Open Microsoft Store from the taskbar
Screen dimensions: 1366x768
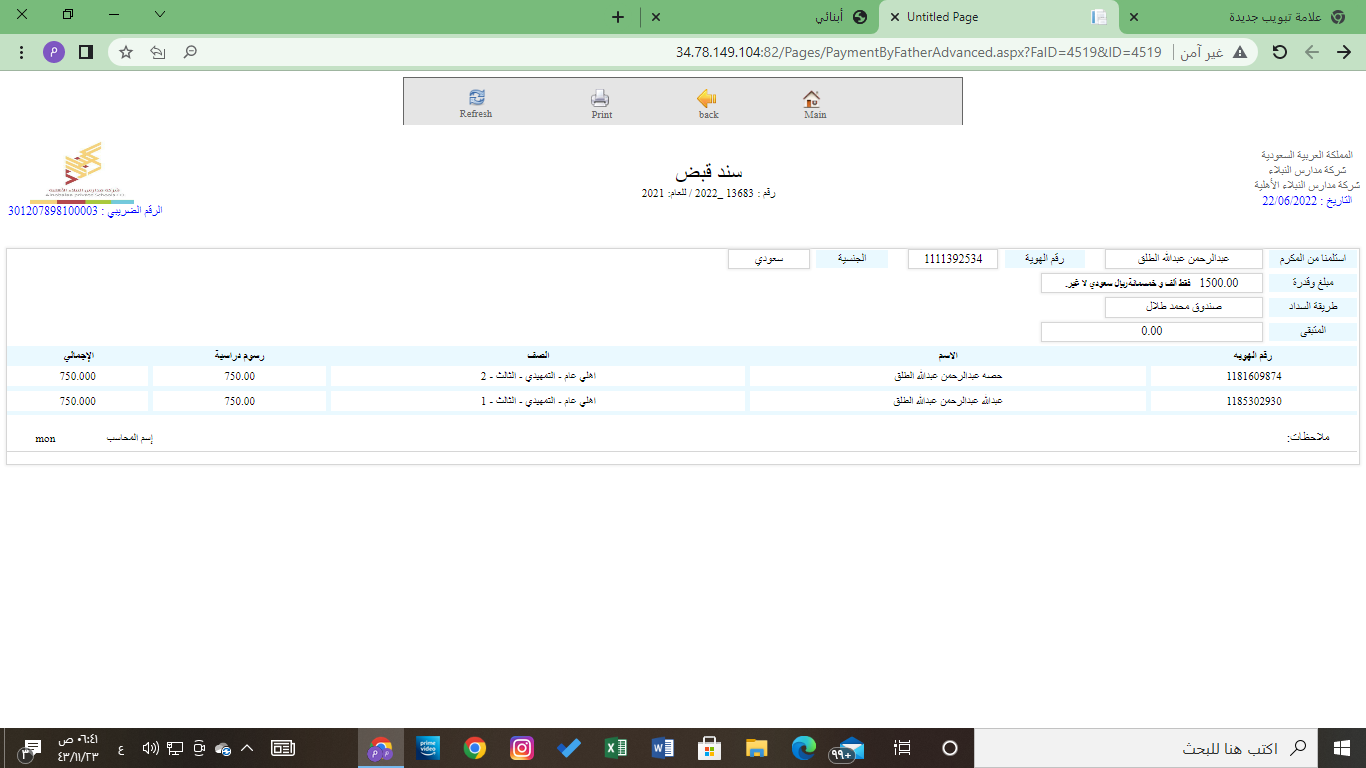(x=709, y=747)
